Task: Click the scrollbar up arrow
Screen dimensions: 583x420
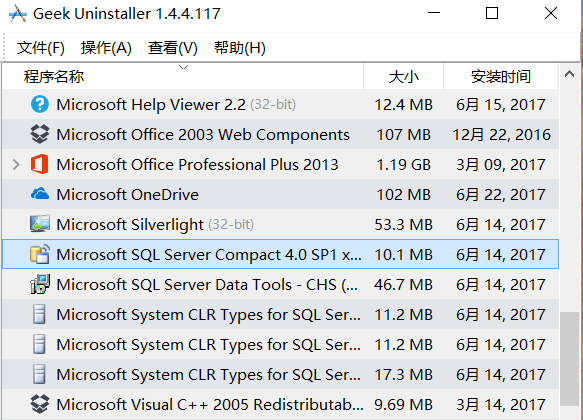Action: click(569, 74)
